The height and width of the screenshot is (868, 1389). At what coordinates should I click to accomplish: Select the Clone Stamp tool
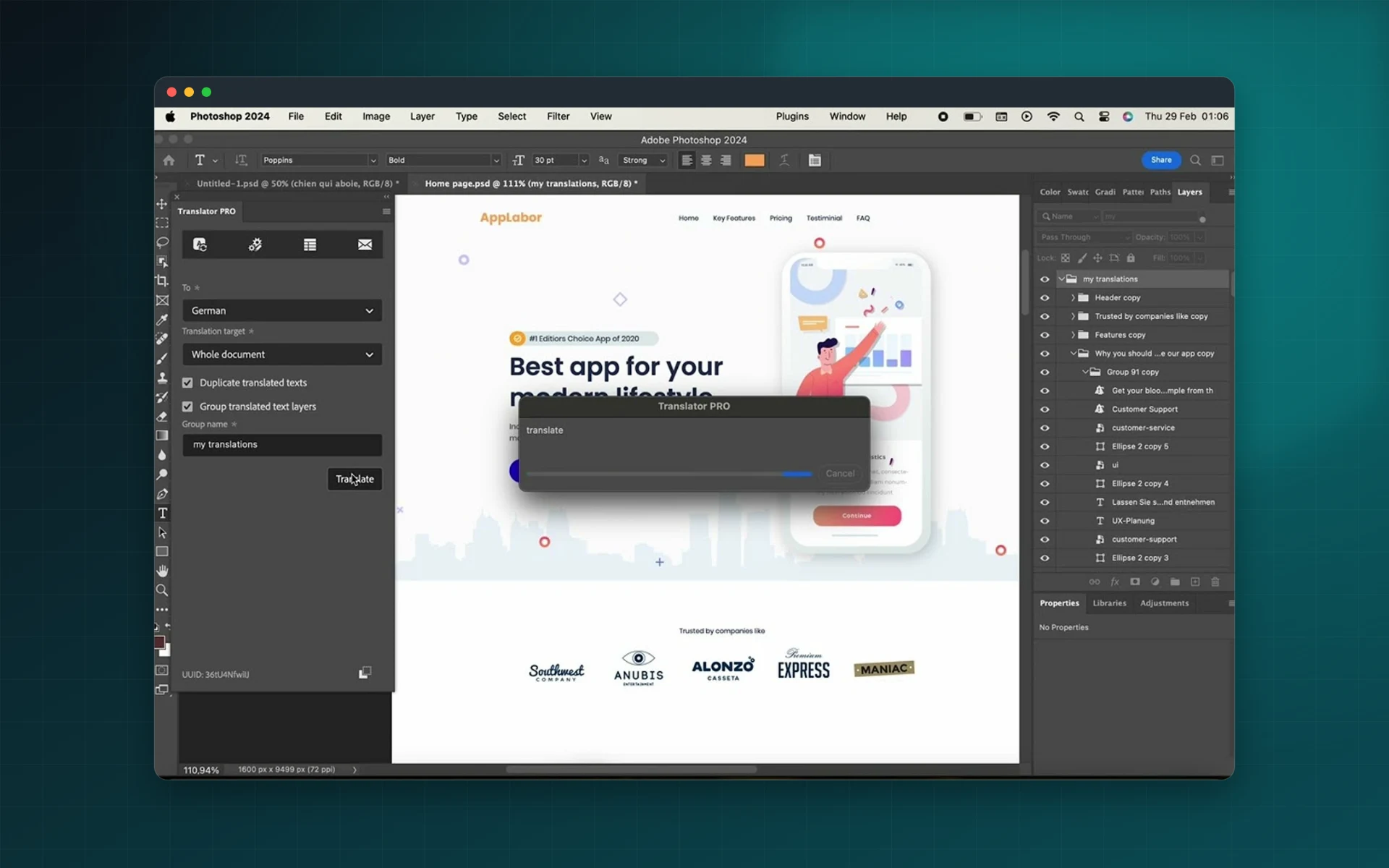tap(162, 378)
